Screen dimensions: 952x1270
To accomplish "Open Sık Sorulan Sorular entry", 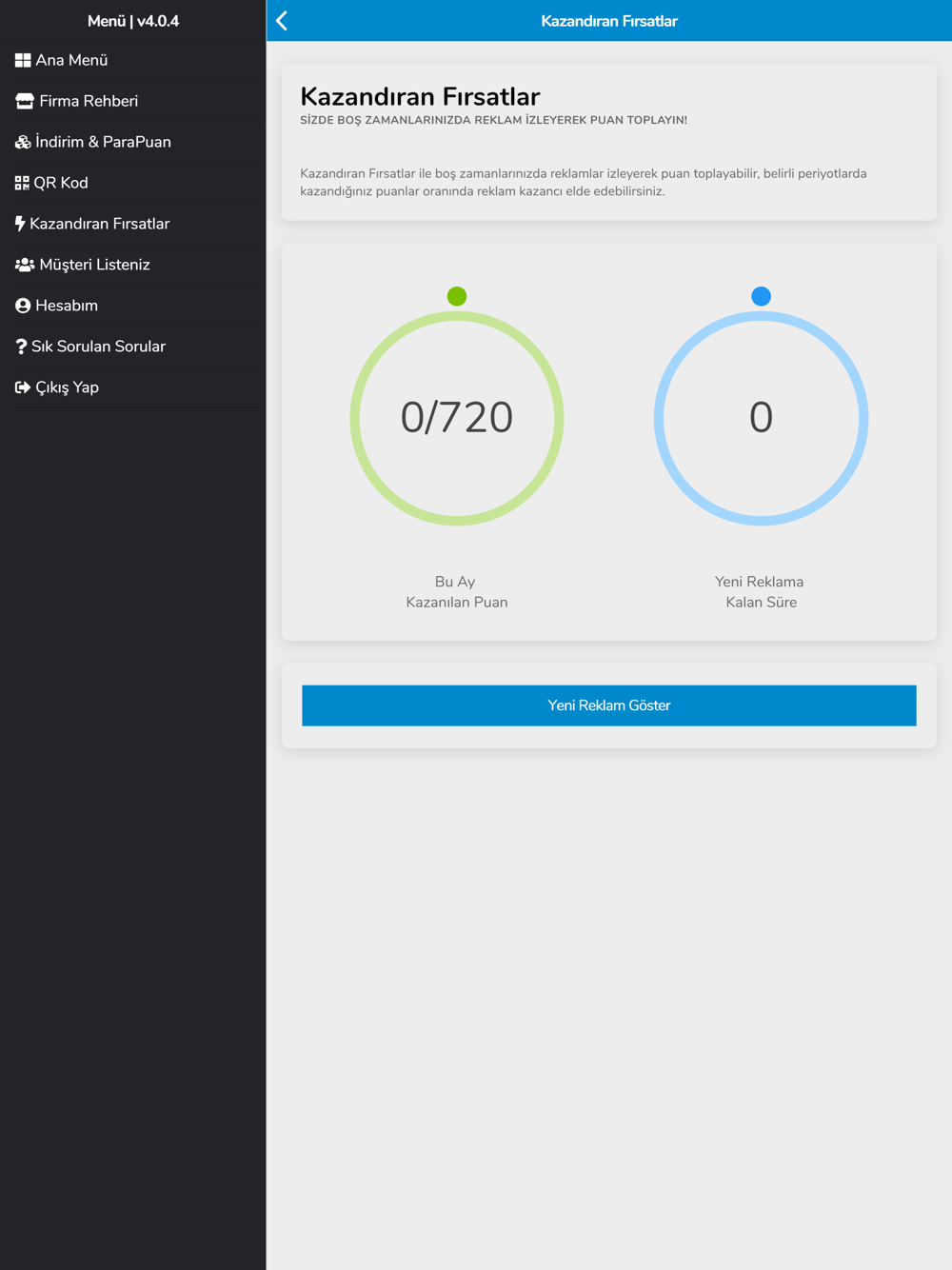I will 133,347.
